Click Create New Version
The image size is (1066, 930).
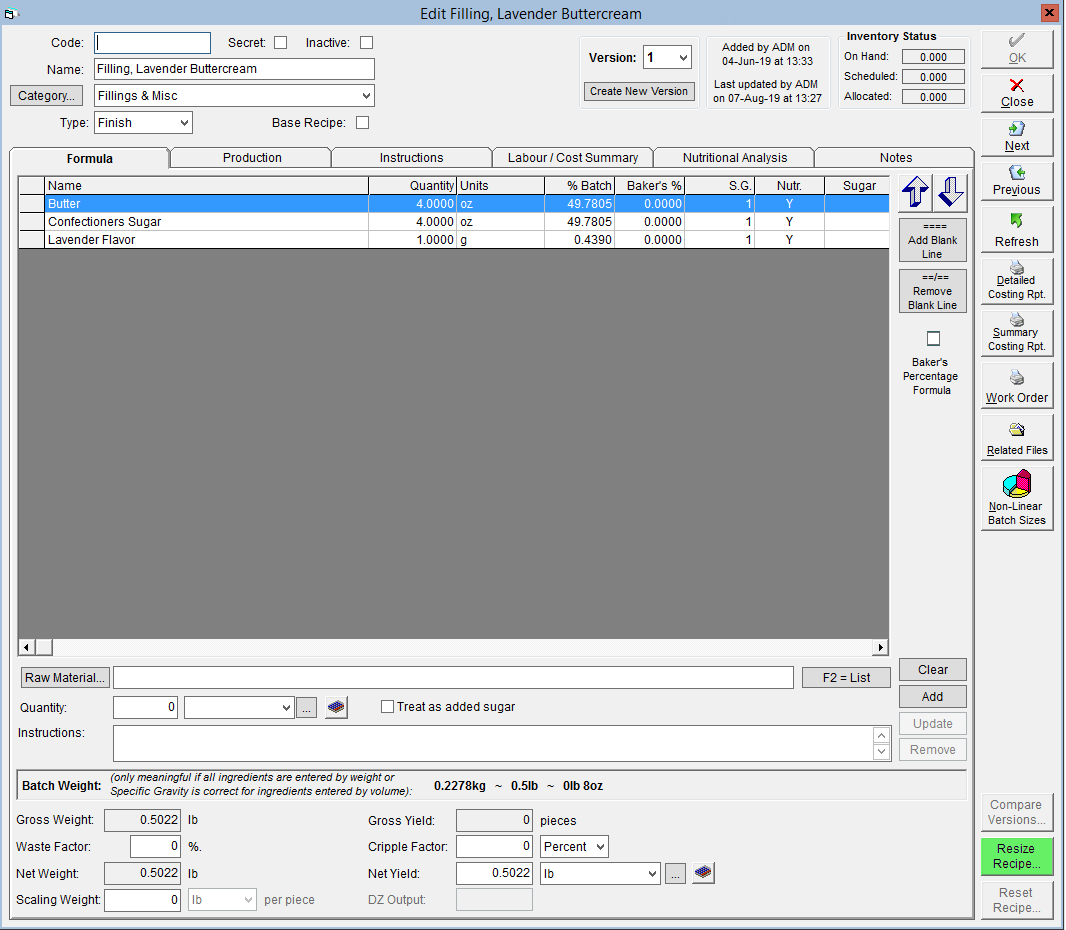[639, 91]
